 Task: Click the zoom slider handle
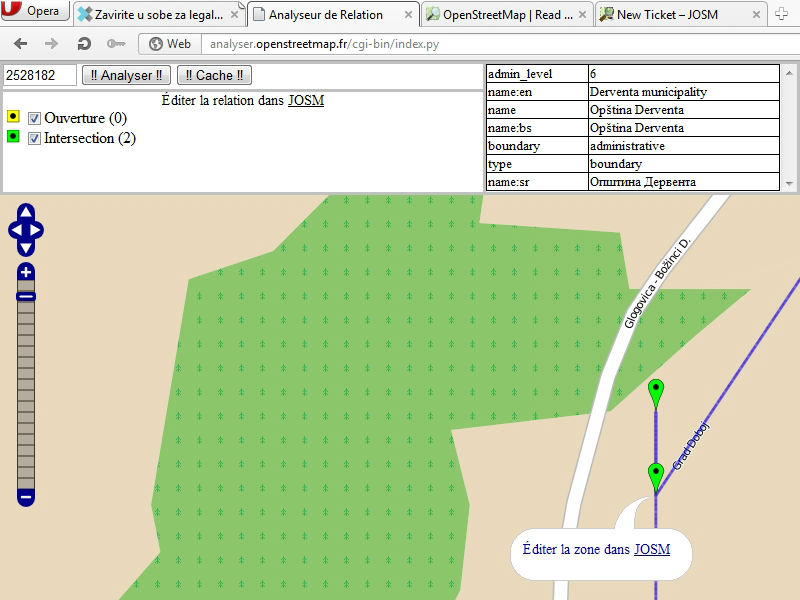point(26,296)
